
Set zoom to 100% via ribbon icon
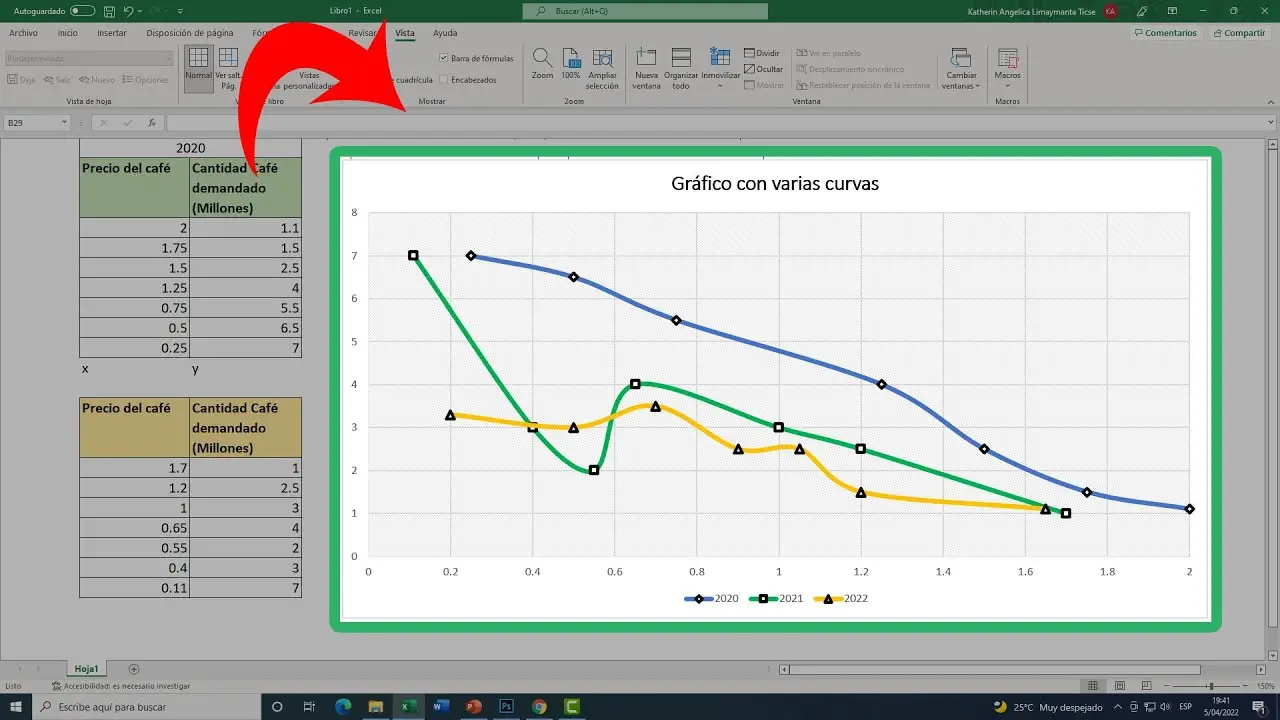click(x=571, y=60)
